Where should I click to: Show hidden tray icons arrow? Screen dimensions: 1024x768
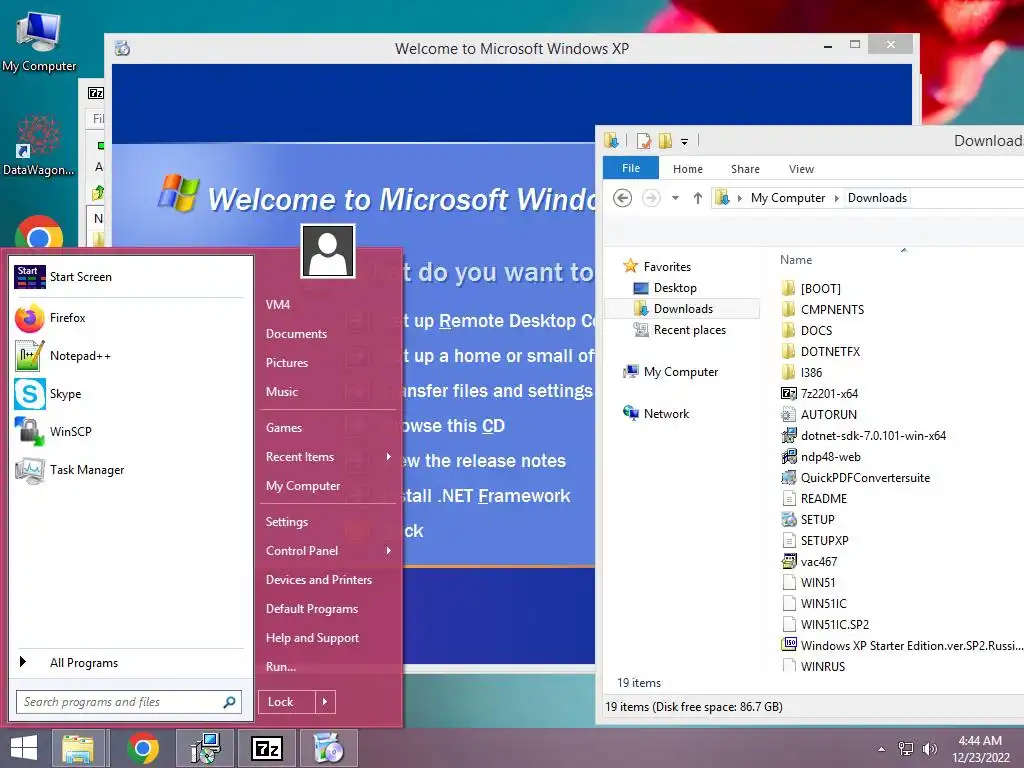click(x=882, y=749)
